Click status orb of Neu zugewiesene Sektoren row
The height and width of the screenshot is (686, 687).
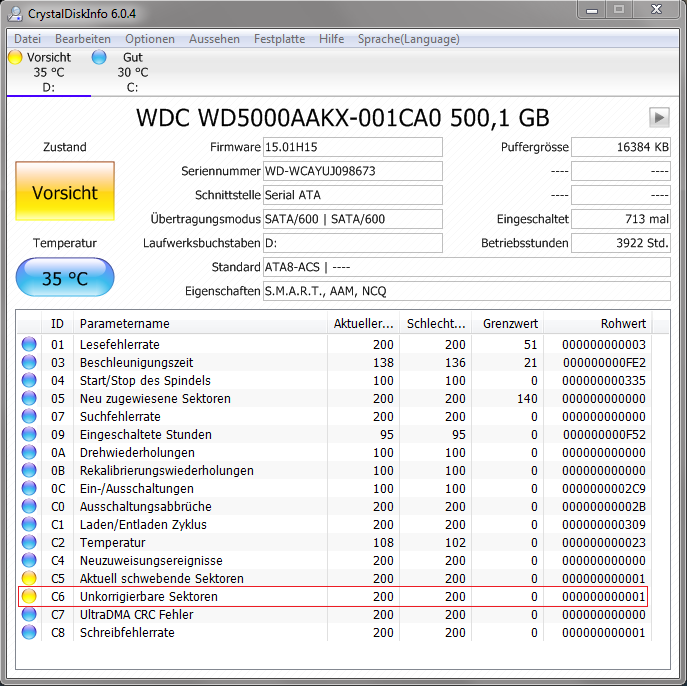click(29, 398)
